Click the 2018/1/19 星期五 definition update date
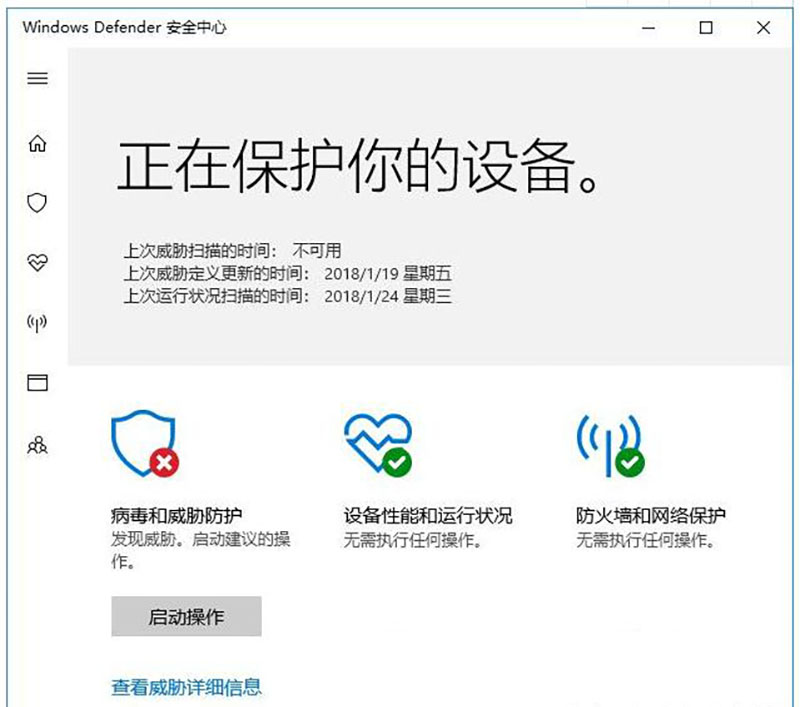 click(388, 273)
